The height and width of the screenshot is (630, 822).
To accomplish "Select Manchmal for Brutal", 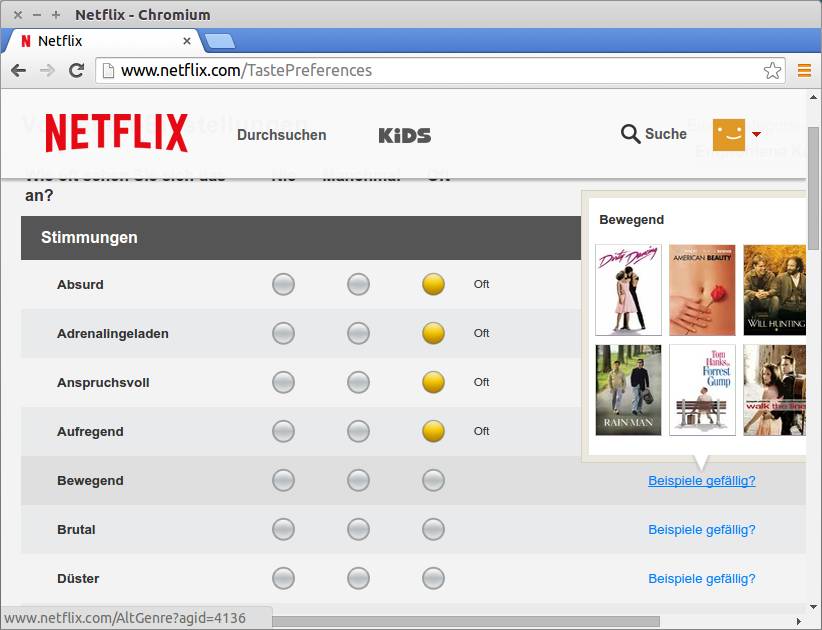I will coord(359,529).
